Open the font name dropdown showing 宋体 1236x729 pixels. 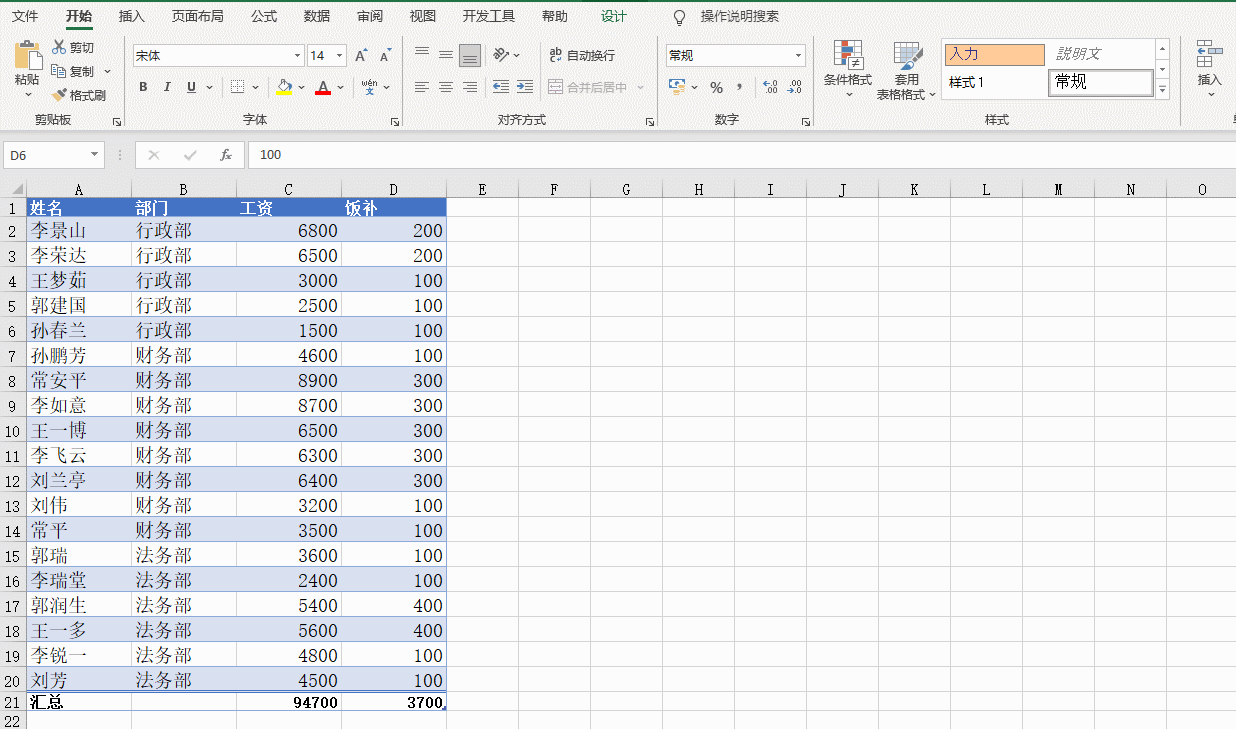(x=298, y=56)
